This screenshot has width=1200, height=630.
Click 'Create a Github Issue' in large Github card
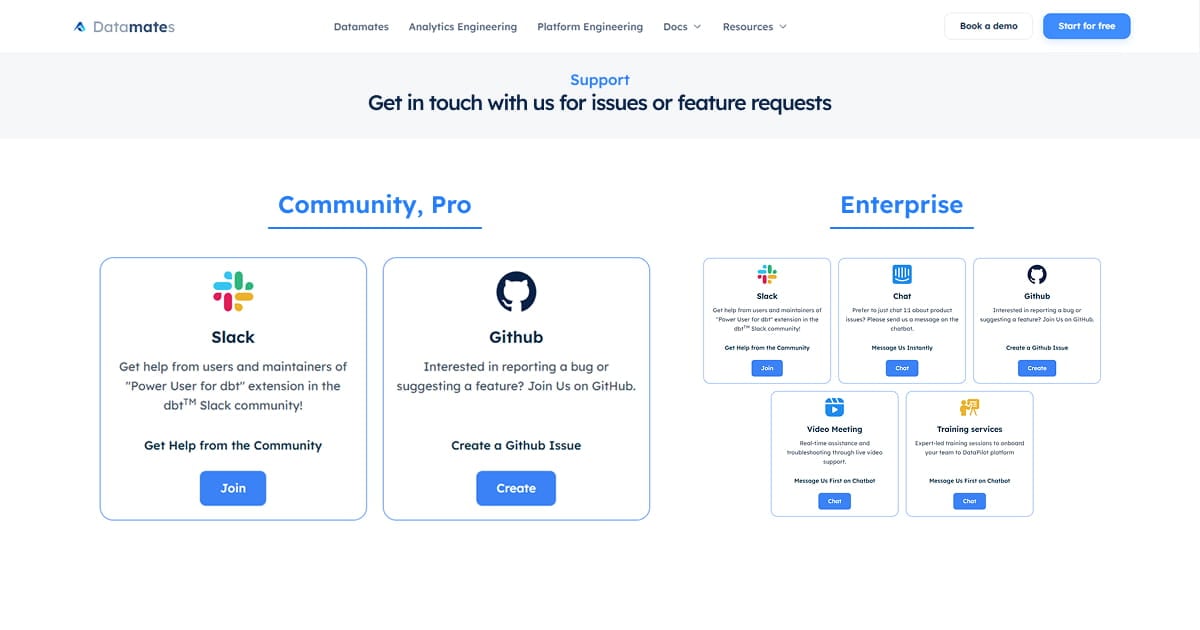tap(516, 445)
